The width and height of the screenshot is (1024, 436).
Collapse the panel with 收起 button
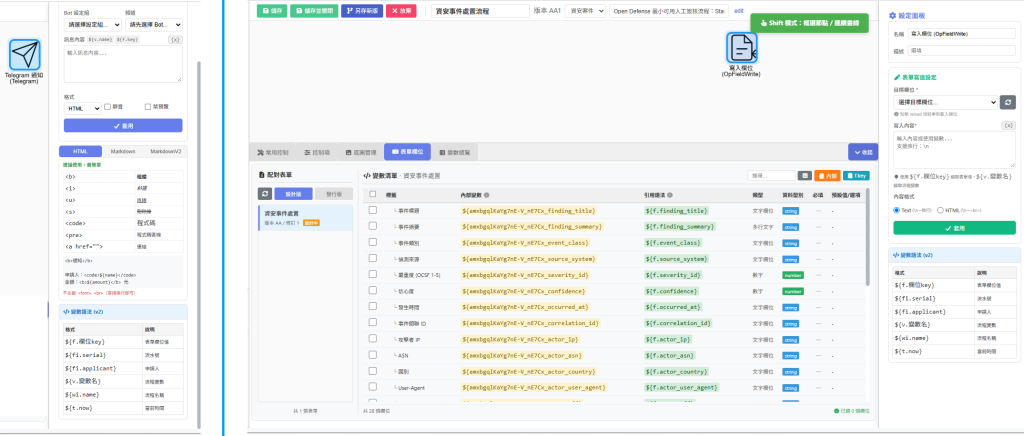pyautogui.click(x=863, y=151)
